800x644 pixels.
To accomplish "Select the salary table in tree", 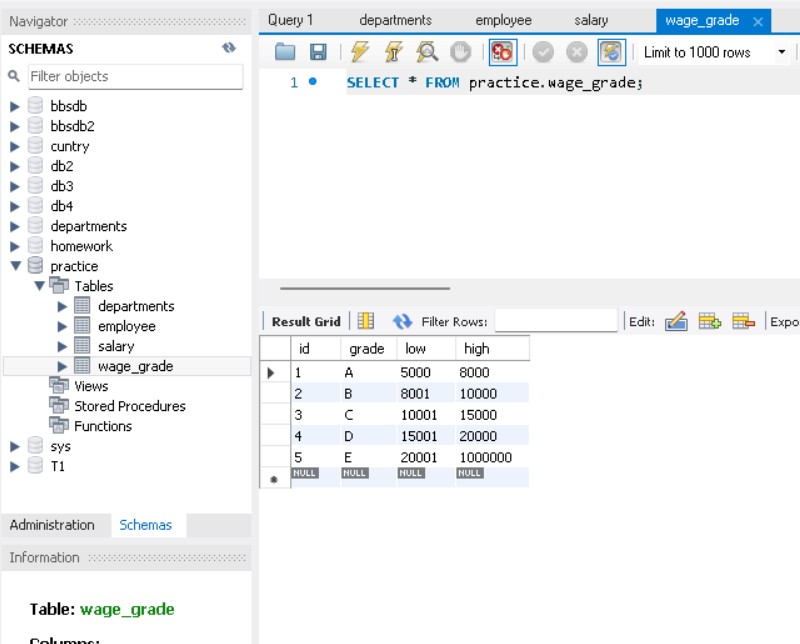I will pos(116,346).
